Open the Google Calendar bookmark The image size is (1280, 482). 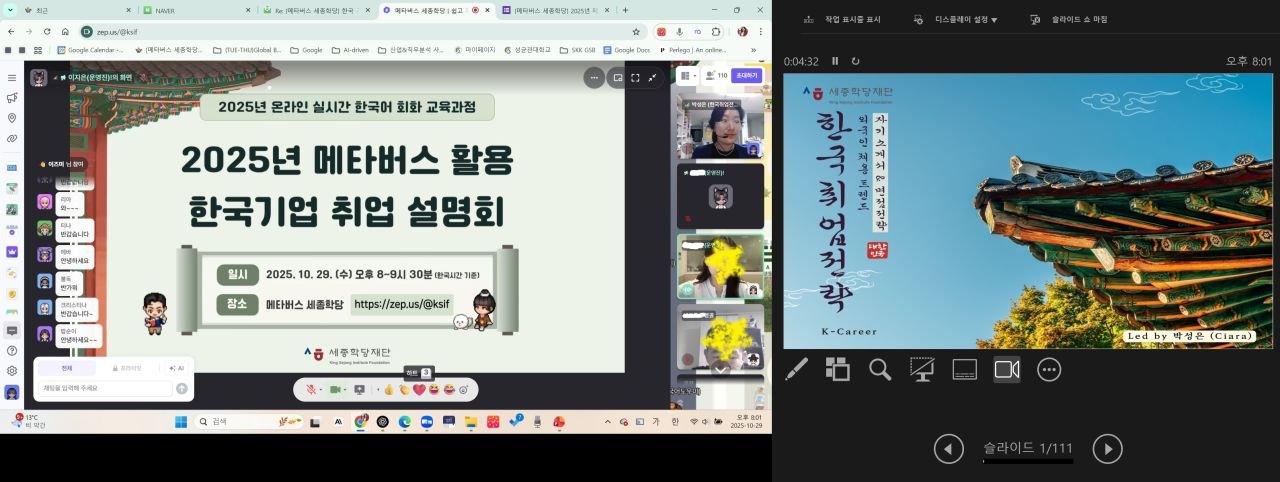pyautogui.click(x=90, y=49)
